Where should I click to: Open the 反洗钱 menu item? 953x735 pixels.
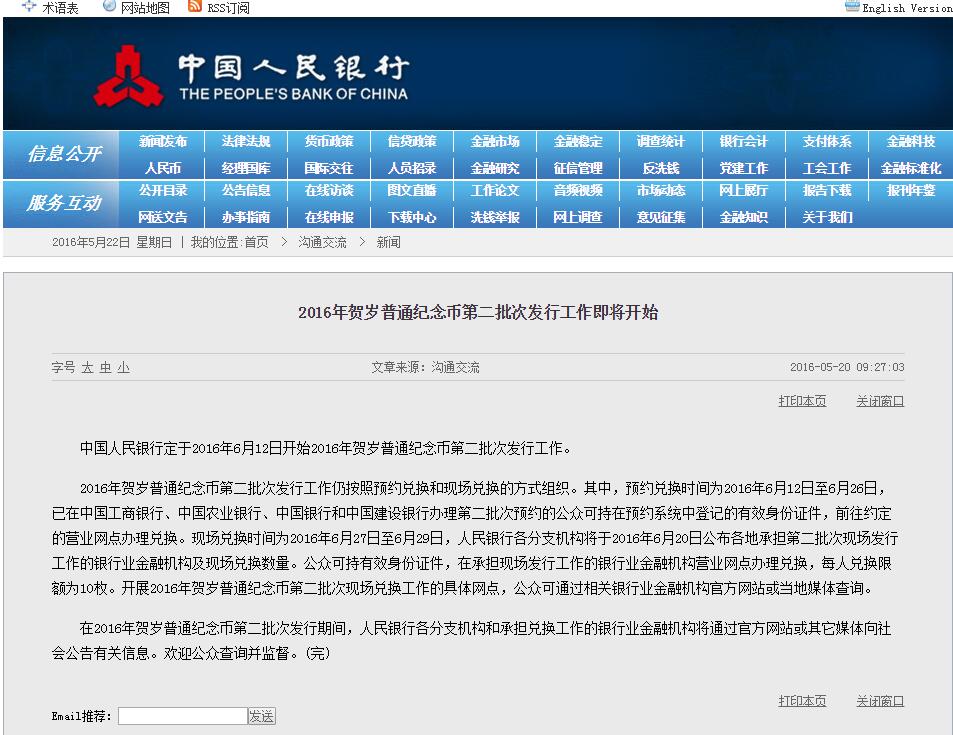point(661,168)
